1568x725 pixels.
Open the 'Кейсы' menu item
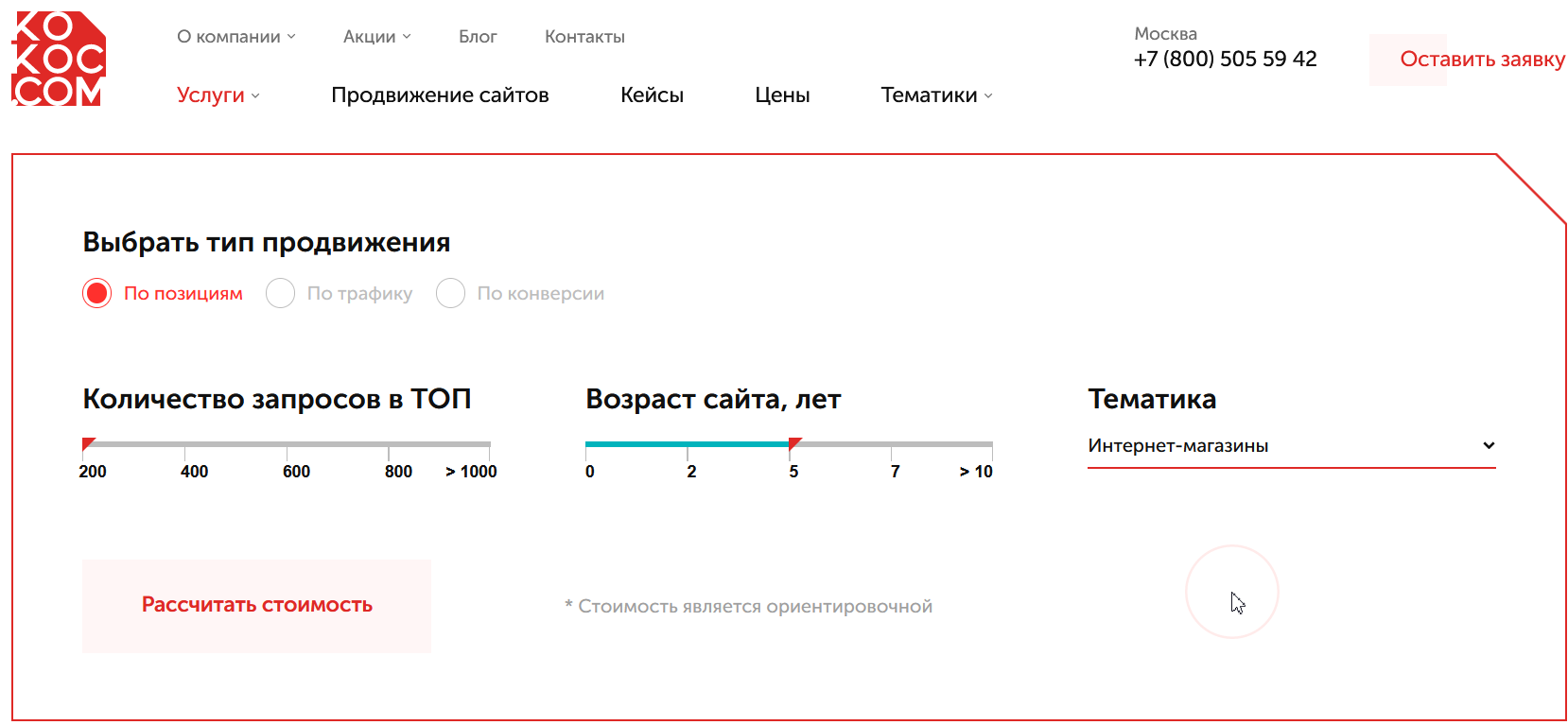652,95
